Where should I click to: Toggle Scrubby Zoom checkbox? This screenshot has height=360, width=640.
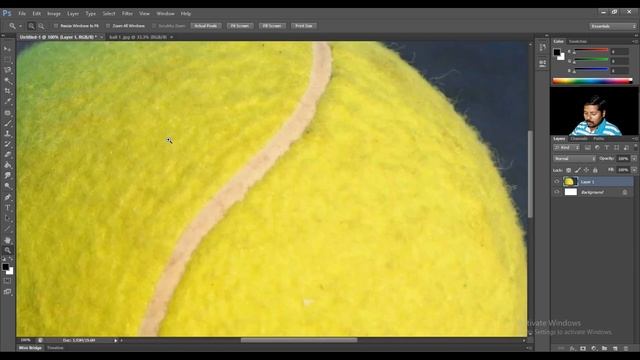[x=154, y=26]
